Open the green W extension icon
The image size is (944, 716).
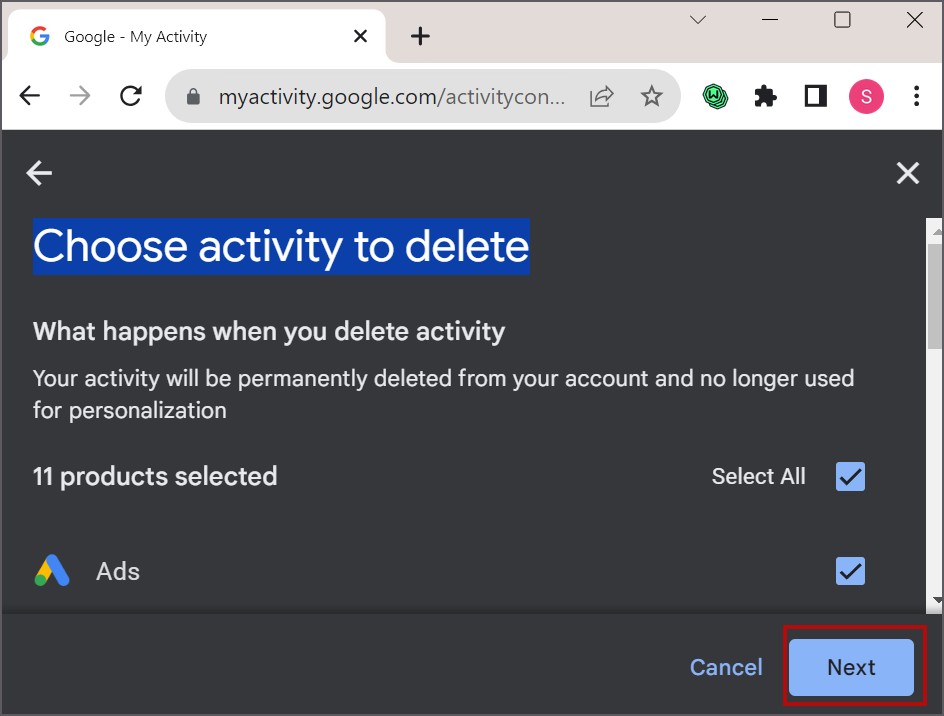[x=715, y=96]
